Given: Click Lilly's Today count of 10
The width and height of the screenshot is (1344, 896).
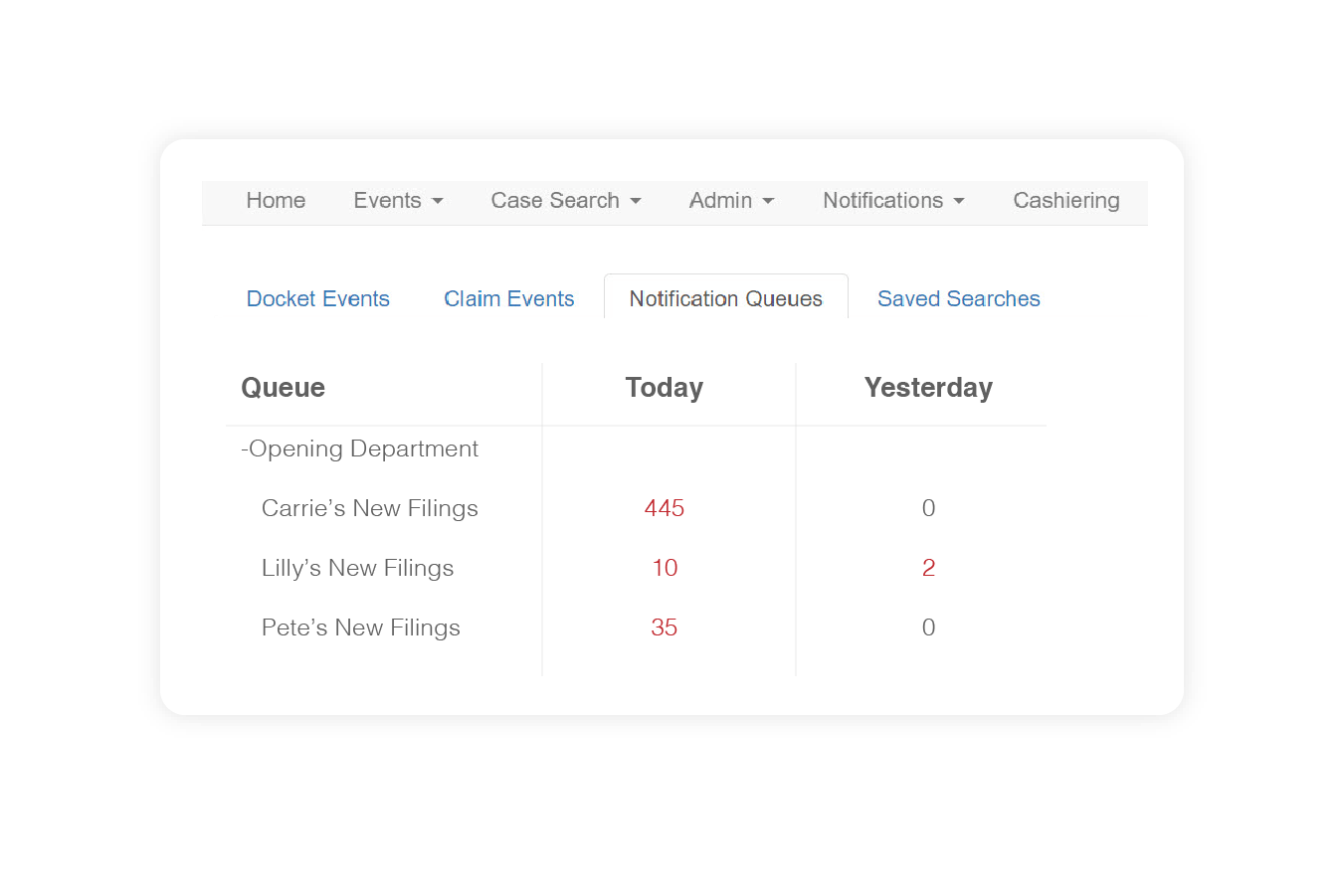Looking at the screenshot, I should click(665, 568).
